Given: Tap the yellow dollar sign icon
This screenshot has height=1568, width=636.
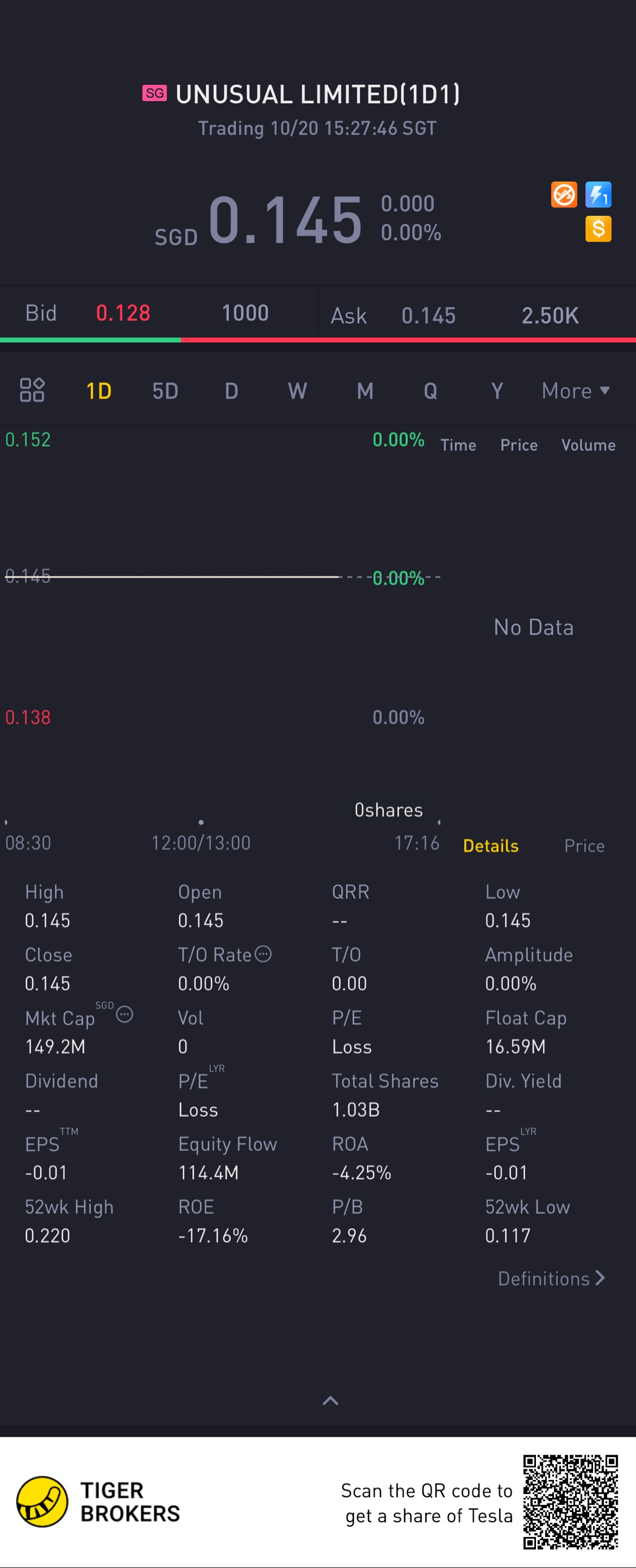Looking at the screenshot, I should coord(598,229).
